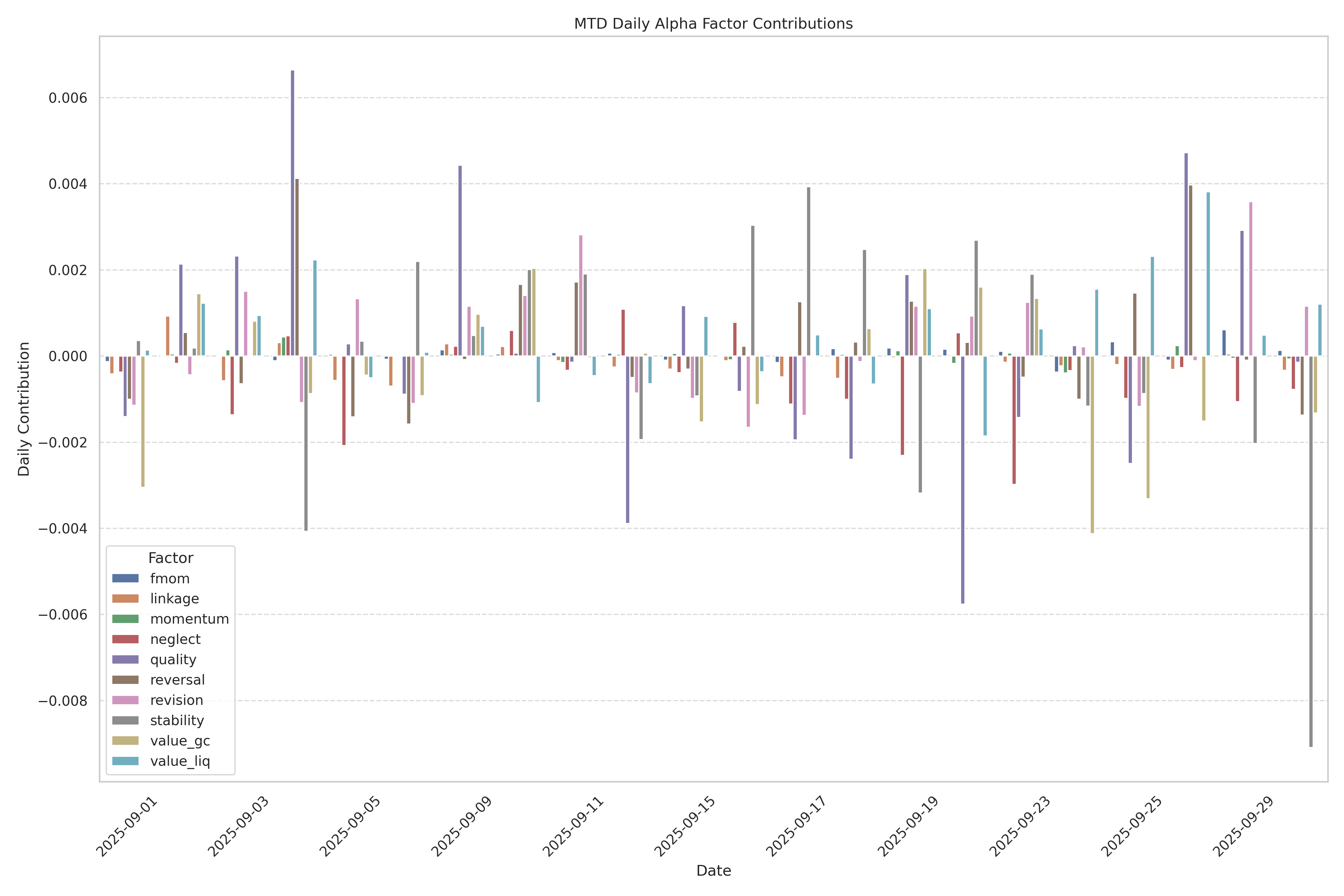Click the Daily Contribution axis label
Screen dimensions: 1344x896
[x=23, y=409]
